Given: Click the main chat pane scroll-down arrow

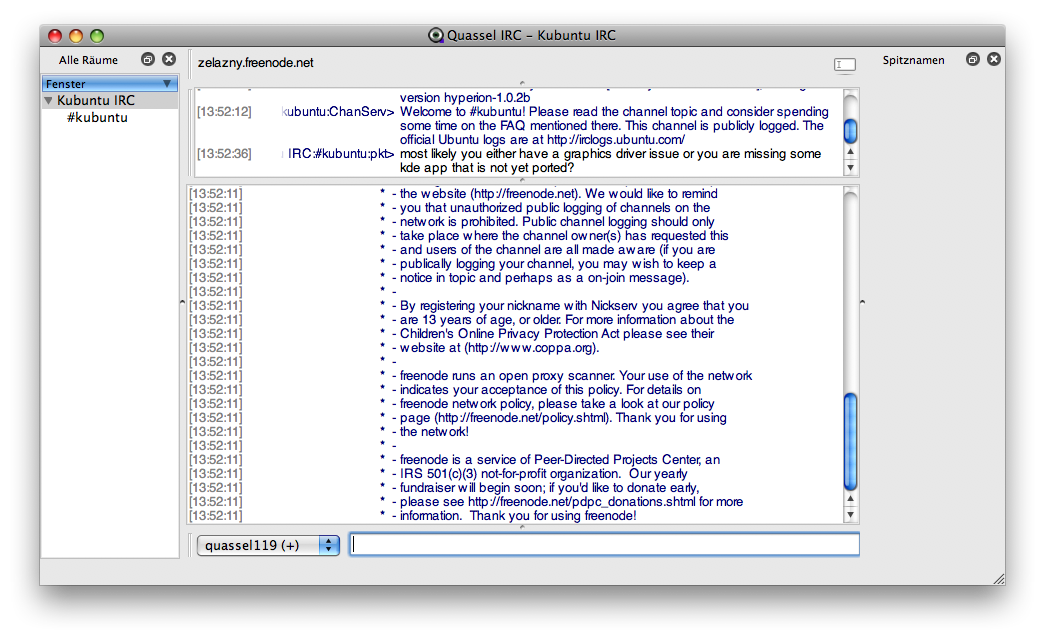Looking at the screenshot, I should 850,515.
